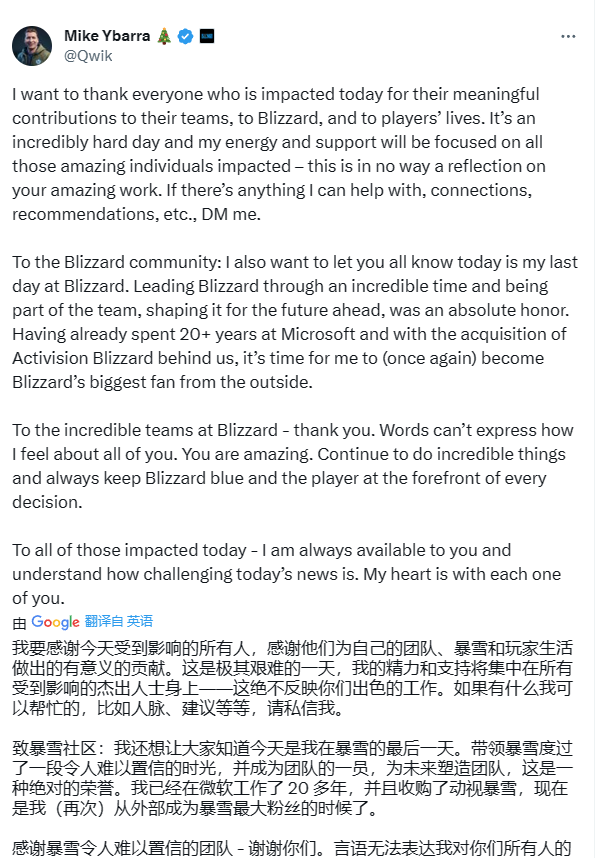This screenshot has height=858, width=603.
Task: Click the Chinese paragraph beginning 致暴雪社区
Action: coord(290,770)
